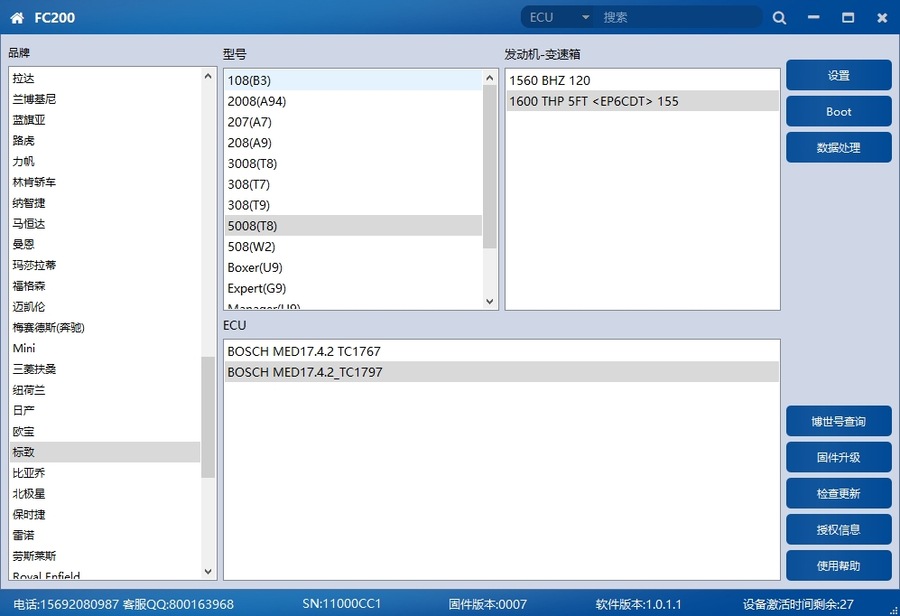Select model 207(A7)
900x616 pixels.
(354, 122)
